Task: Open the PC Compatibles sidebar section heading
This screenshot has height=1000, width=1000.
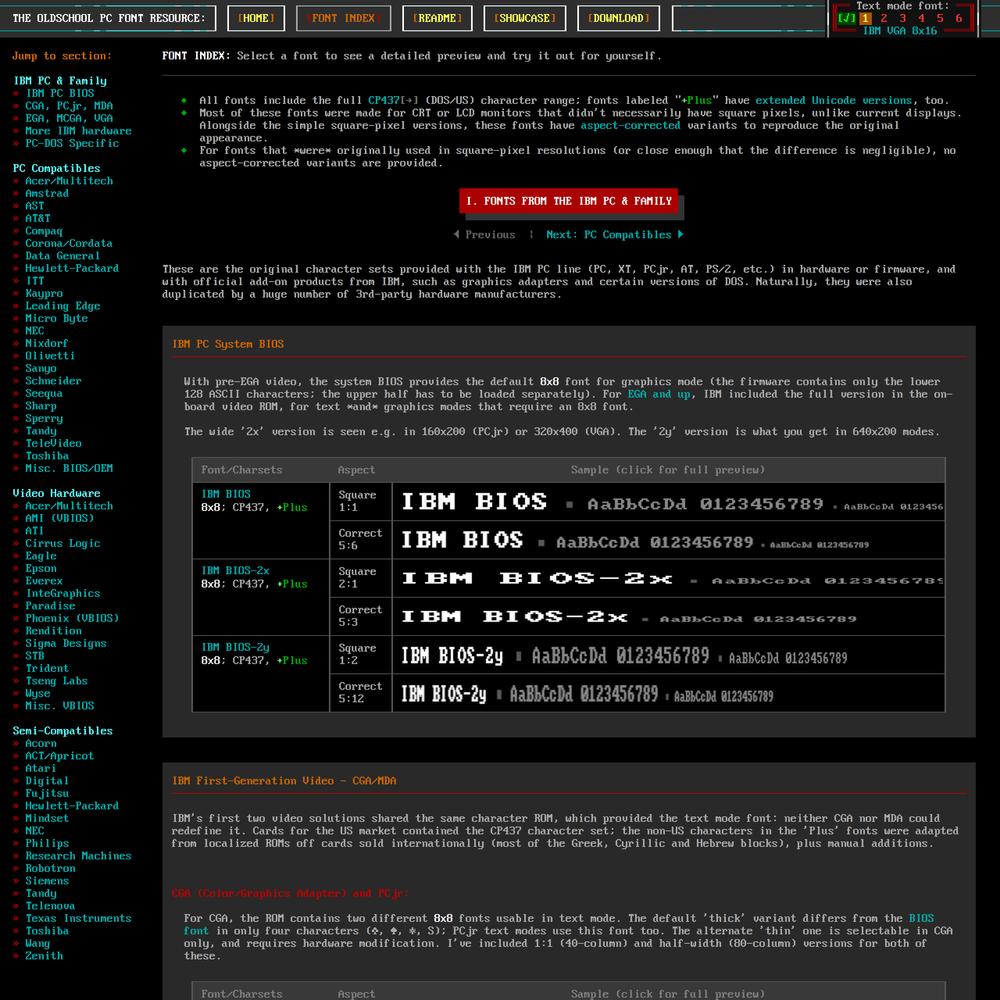Action: pos(57,168)
